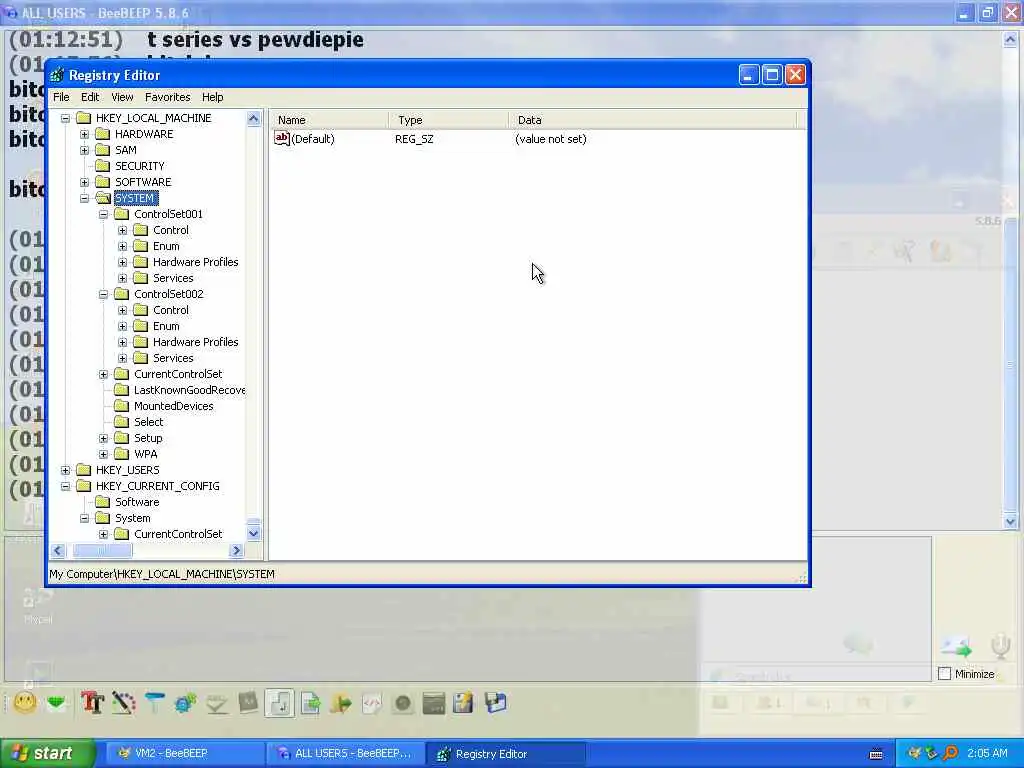Image resolution: width=1024 pixels, height=768 pixels.
Task: Click the grey dictionary book icon in BeeBEEP toolbar
Action: (248, 703)
